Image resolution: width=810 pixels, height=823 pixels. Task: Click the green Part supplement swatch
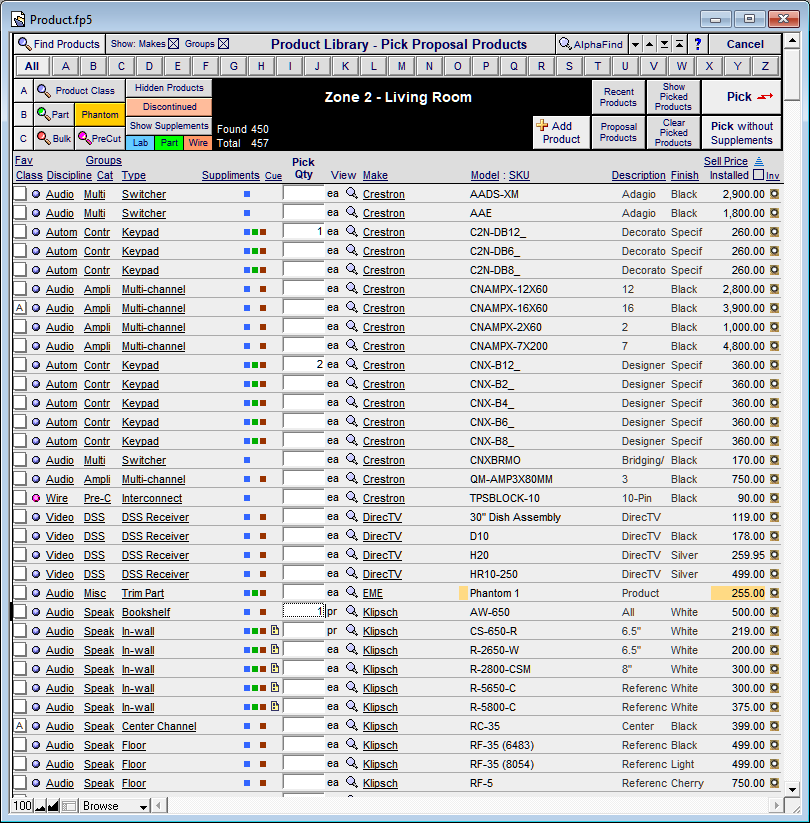coord(169,143)
